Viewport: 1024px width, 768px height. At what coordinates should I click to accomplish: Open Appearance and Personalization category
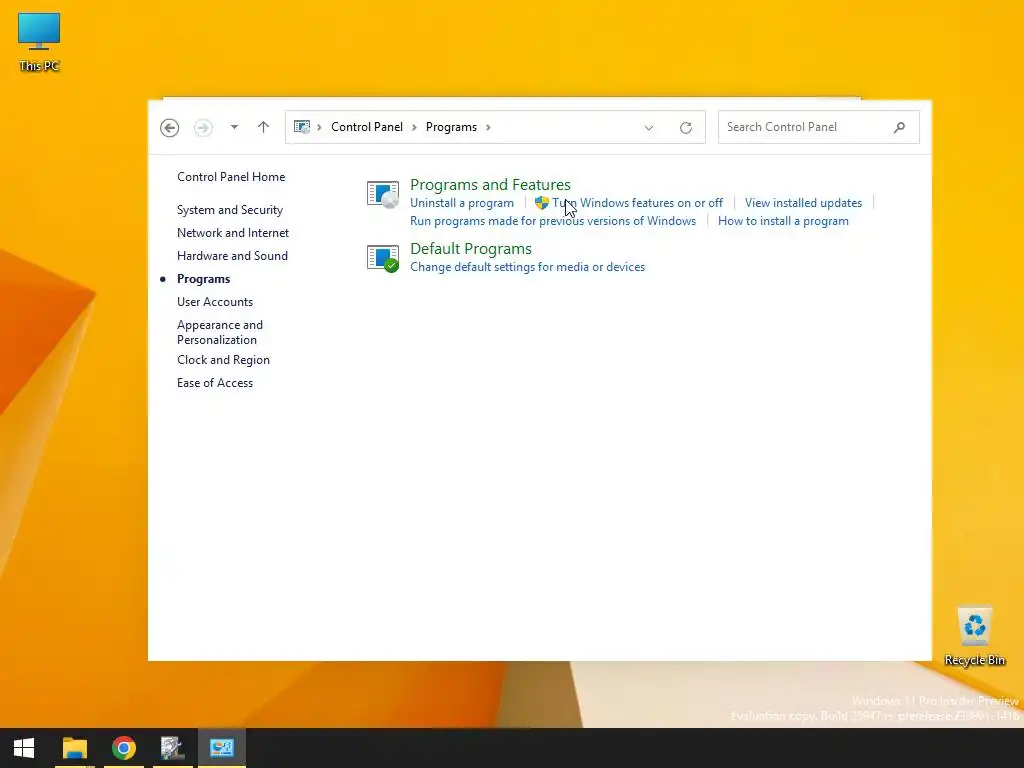(x=220, y=332)
